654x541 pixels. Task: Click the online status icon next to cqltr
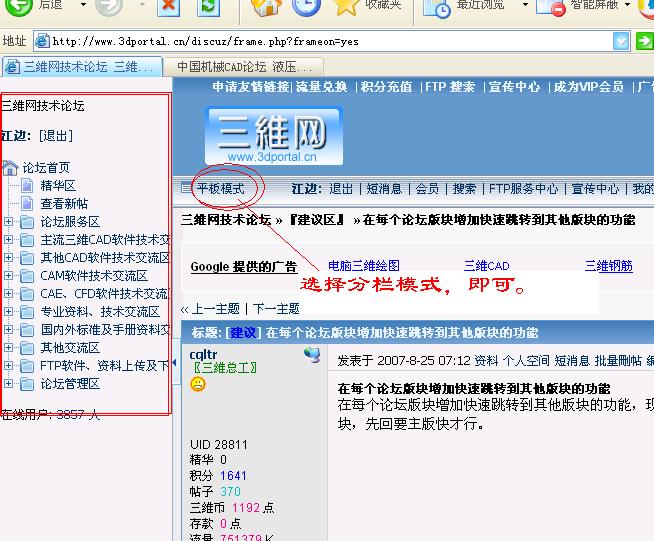coord(312,355)
